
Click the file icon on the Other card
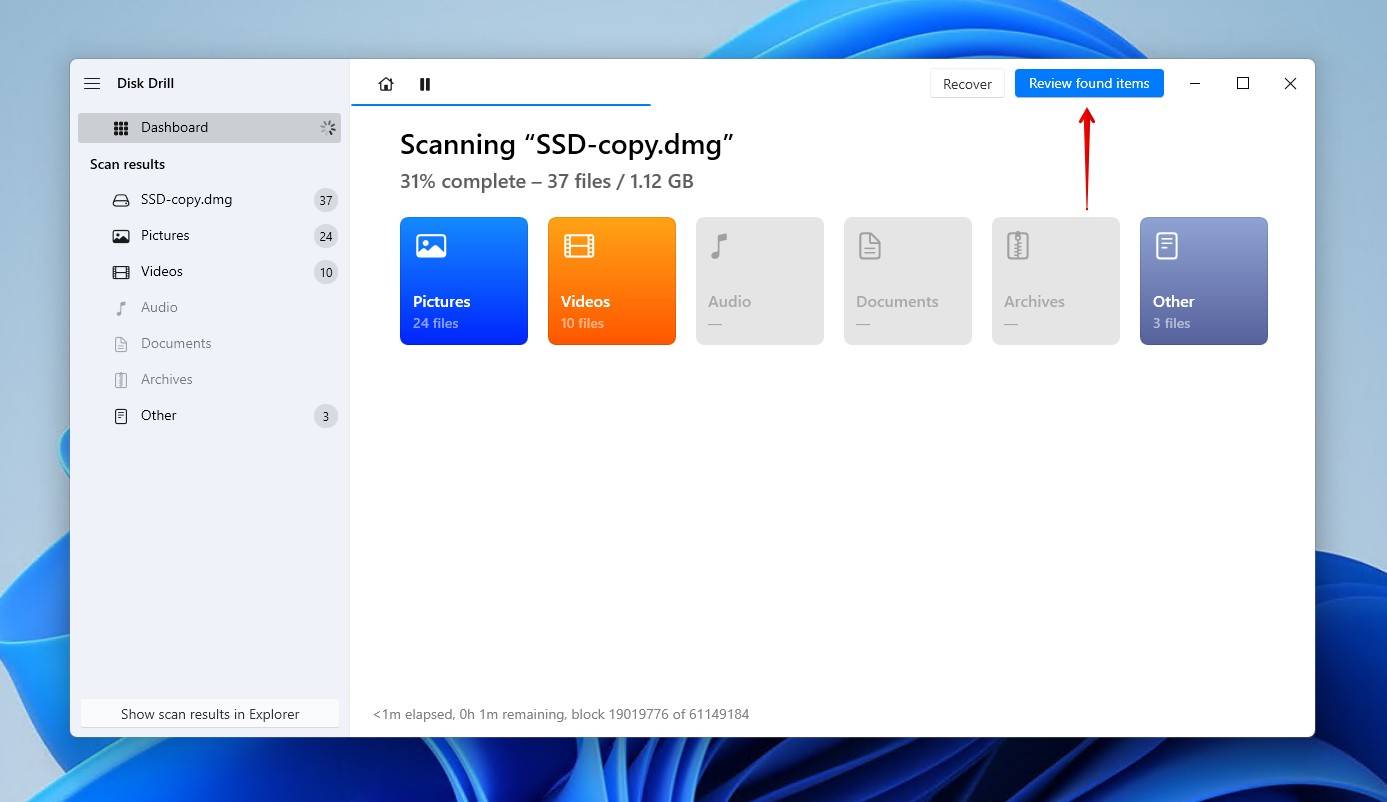[x=1167, y=245]
